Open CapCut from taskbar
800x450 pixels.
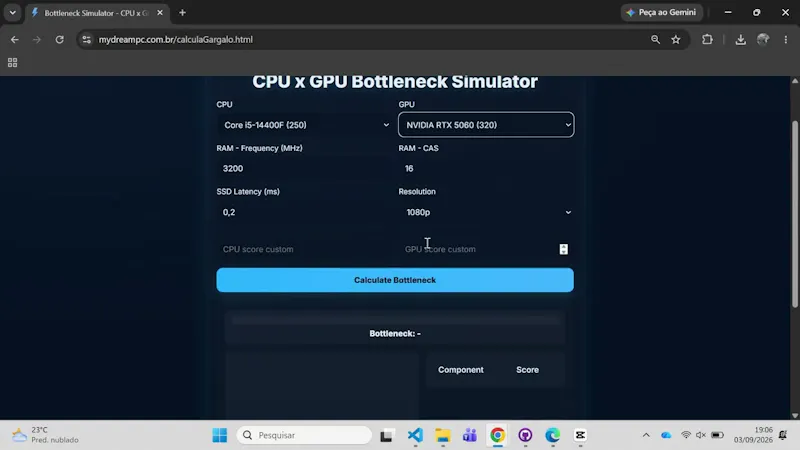coord(580,435)
